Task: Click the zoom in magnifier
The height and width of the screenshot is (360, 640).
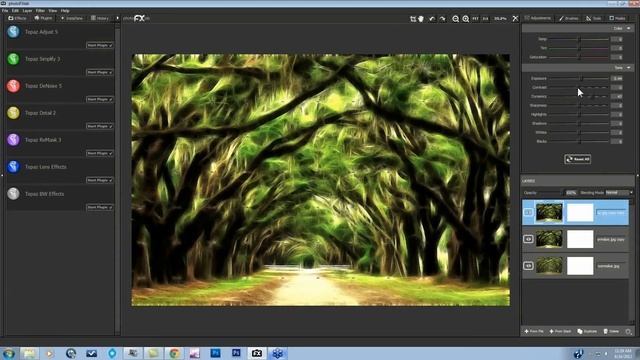Action: 465,19
